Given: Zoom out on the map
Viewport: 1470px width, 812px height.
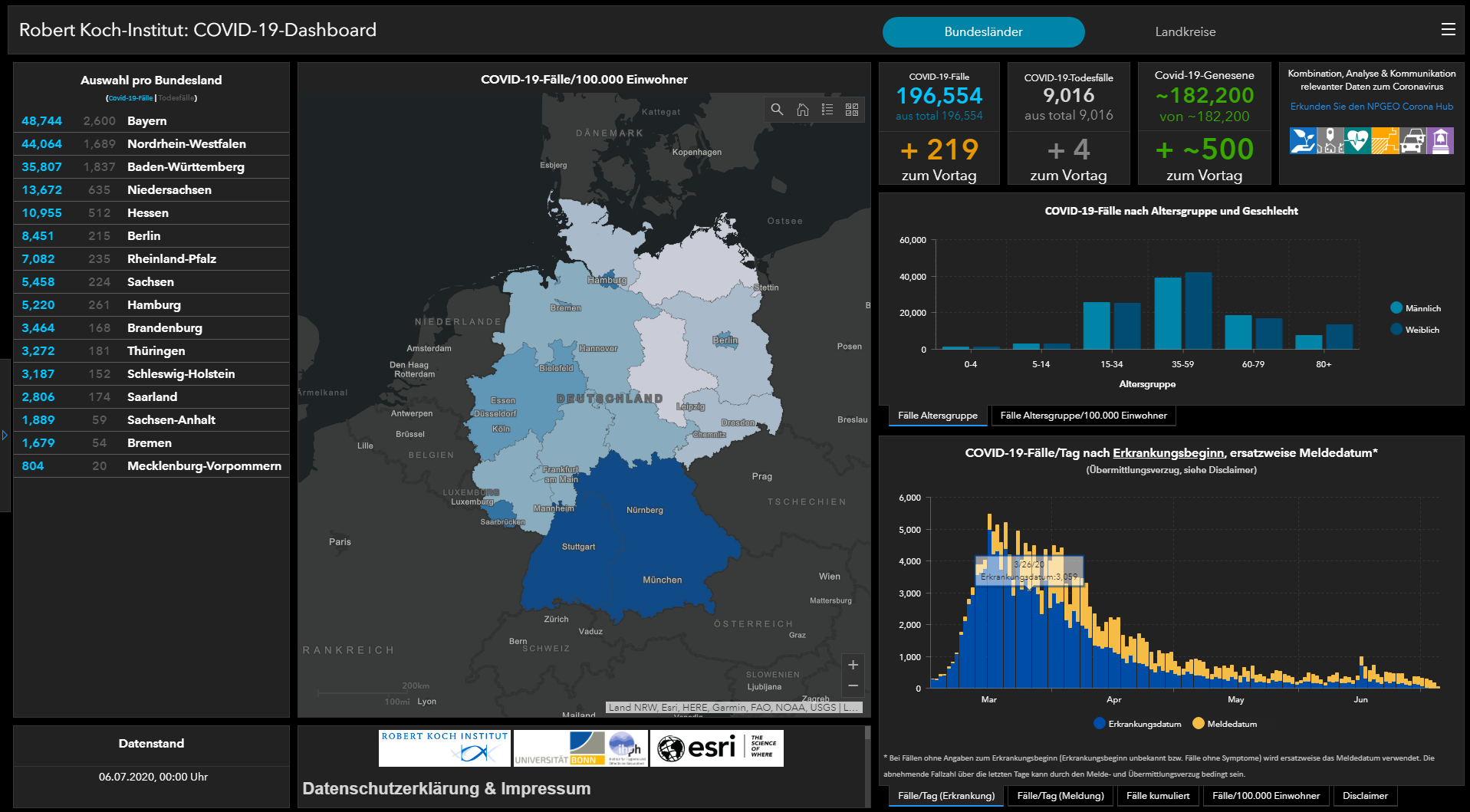Looking at the screenshot, I should [x=853, y=685].
